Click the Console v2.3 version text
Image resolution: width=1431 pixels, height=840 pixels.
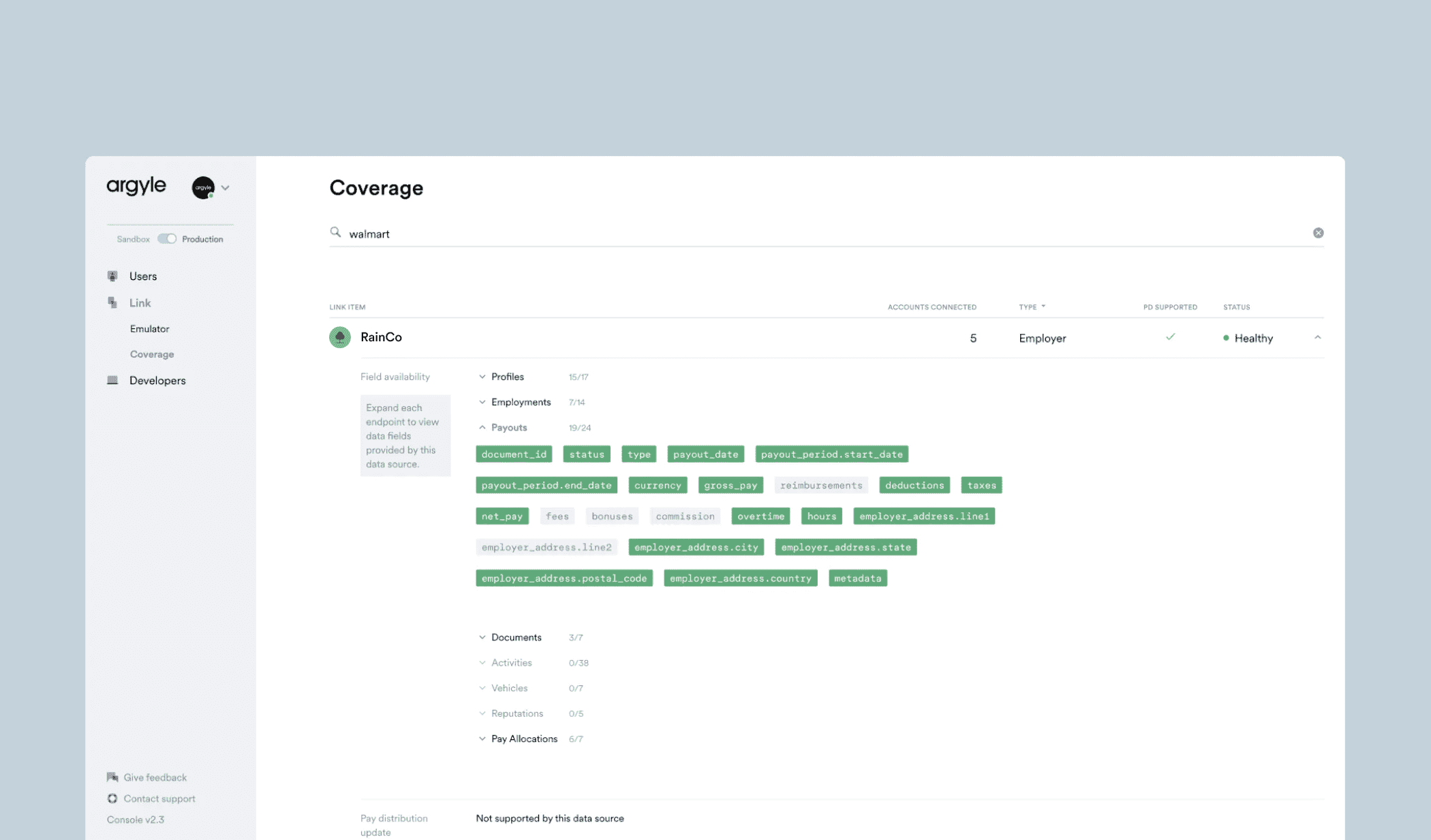pos(135,820)
